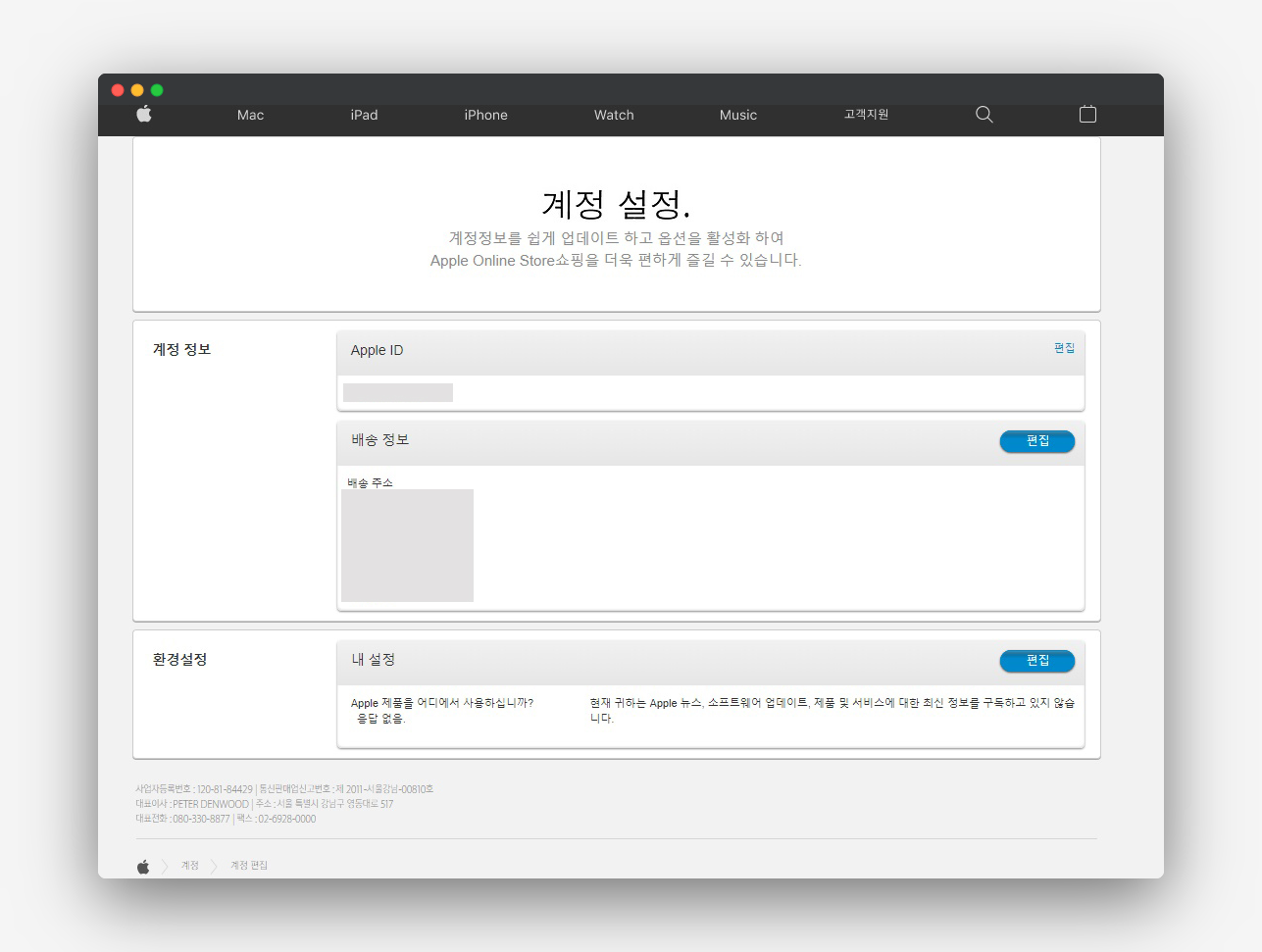Click the '현재 귀하는 Apple 뉴스' subscription text
The image size is (1262, 952).
pyautogui.click(x=833, y=711)
